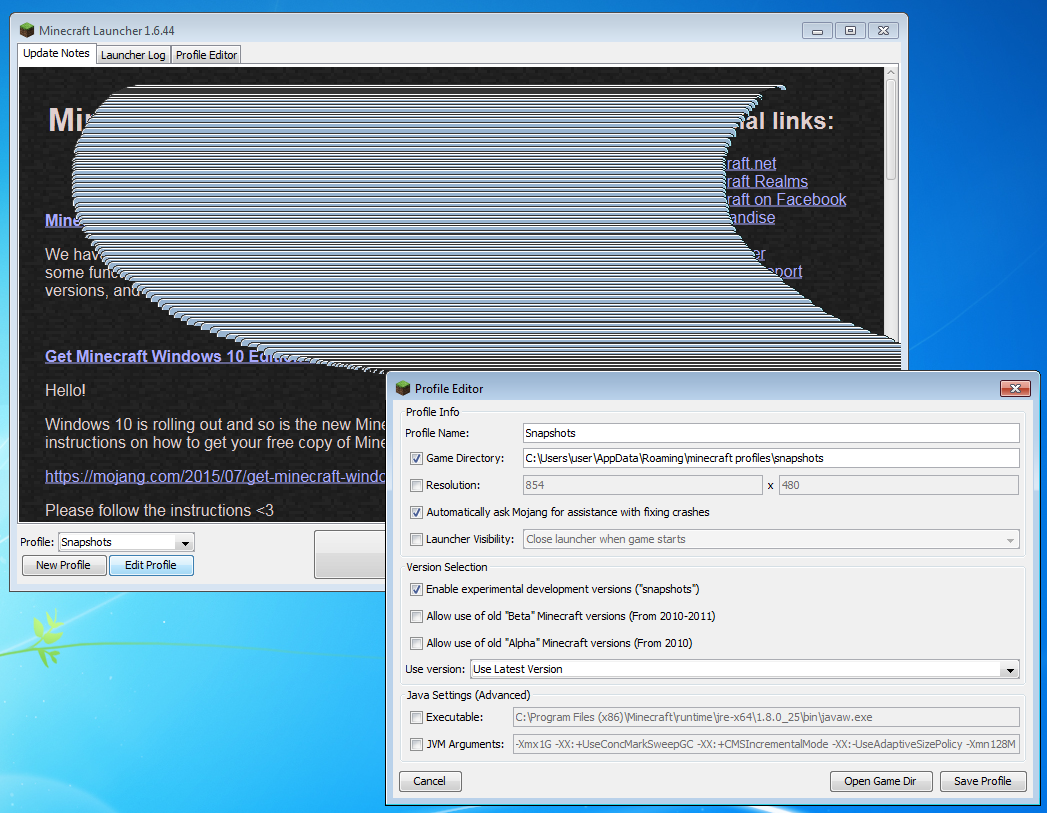The image size is (1047, 813).
Task: Toggle experimental snapshots versions checkbox
Action: (x=417, y=589)
